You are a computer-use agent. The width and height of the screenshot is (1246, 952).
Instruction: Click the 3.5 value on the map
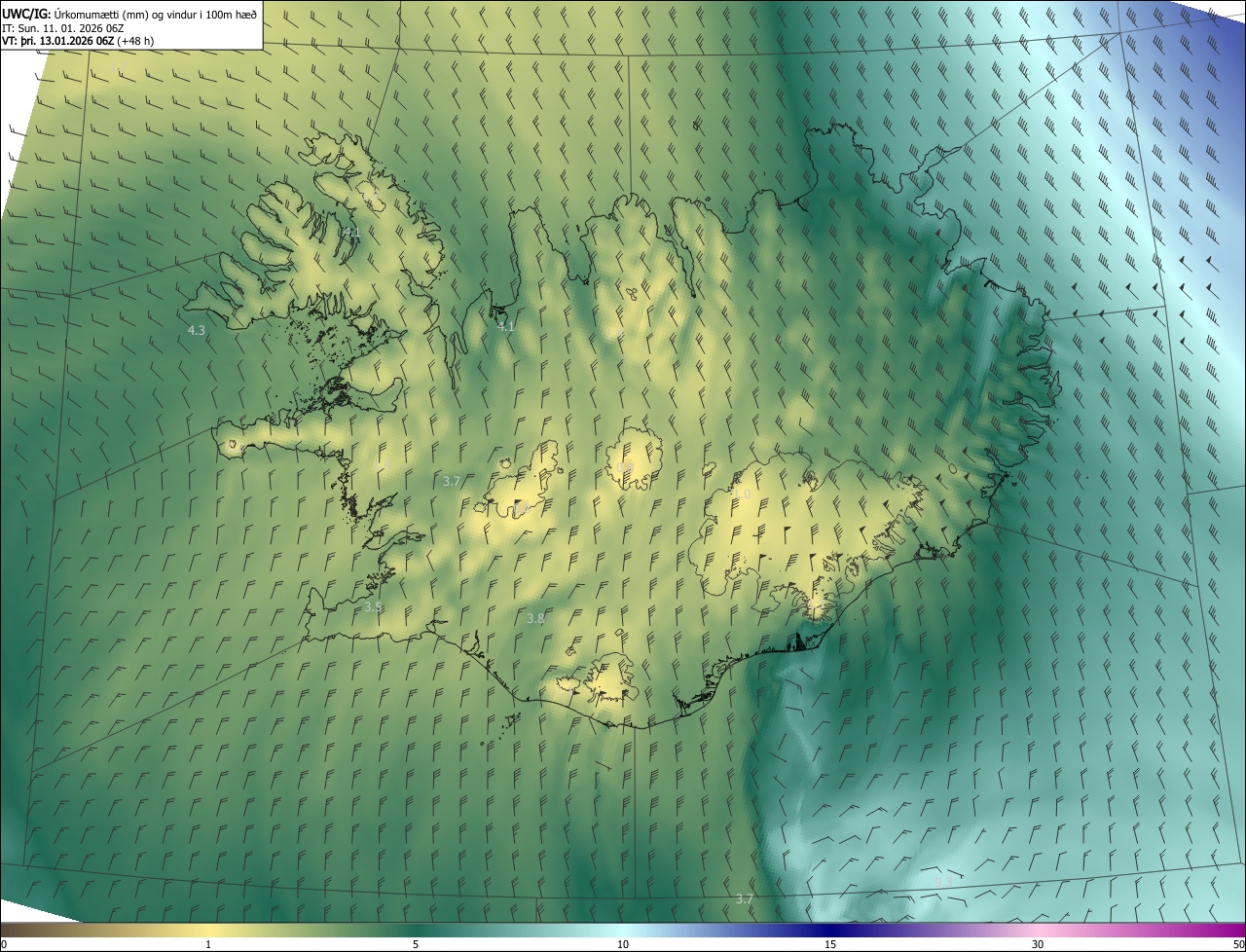pos(374,606)
